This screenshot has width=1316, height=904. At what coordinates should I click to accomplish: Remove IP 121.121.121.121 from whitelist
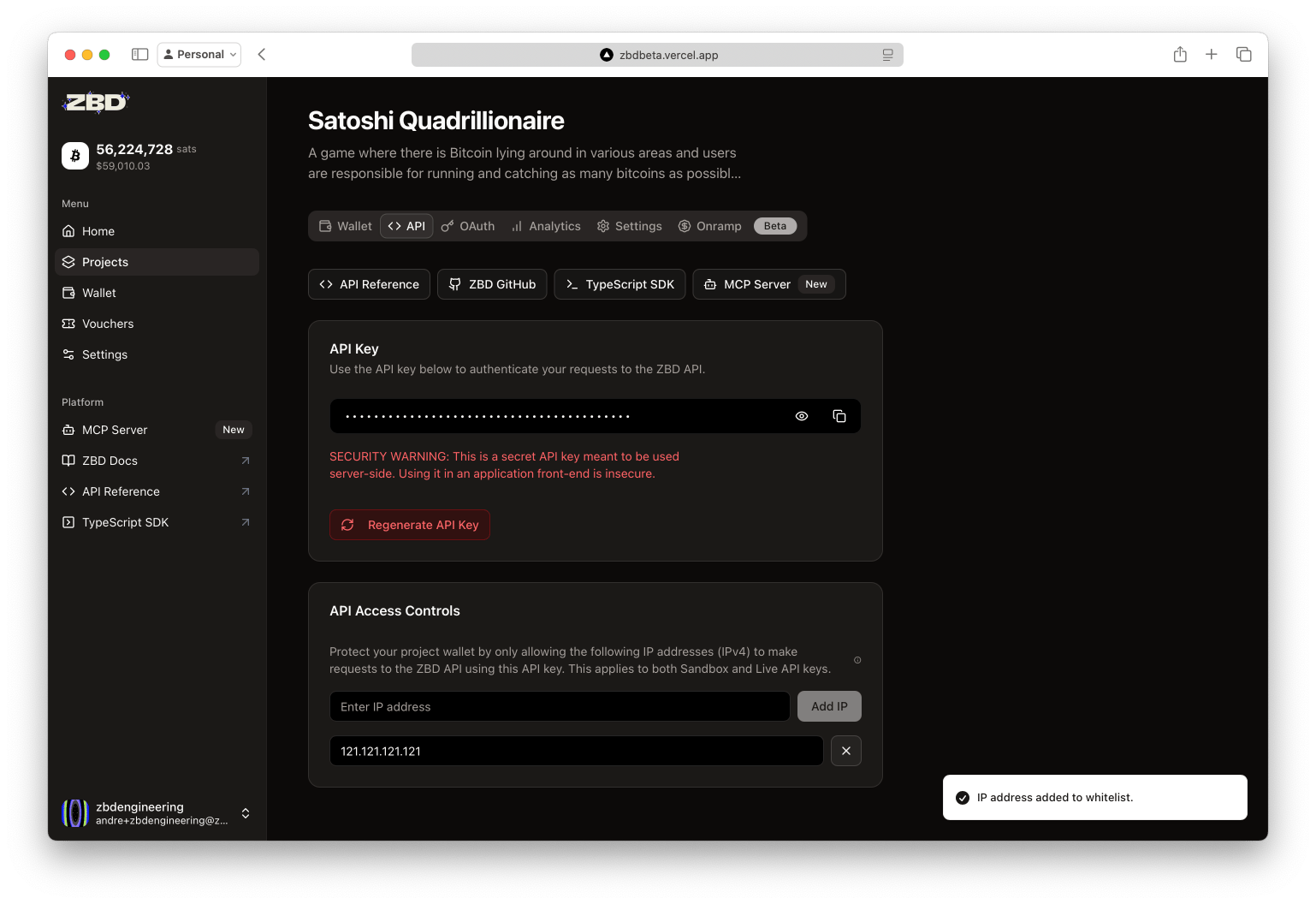tap(846, 751)
